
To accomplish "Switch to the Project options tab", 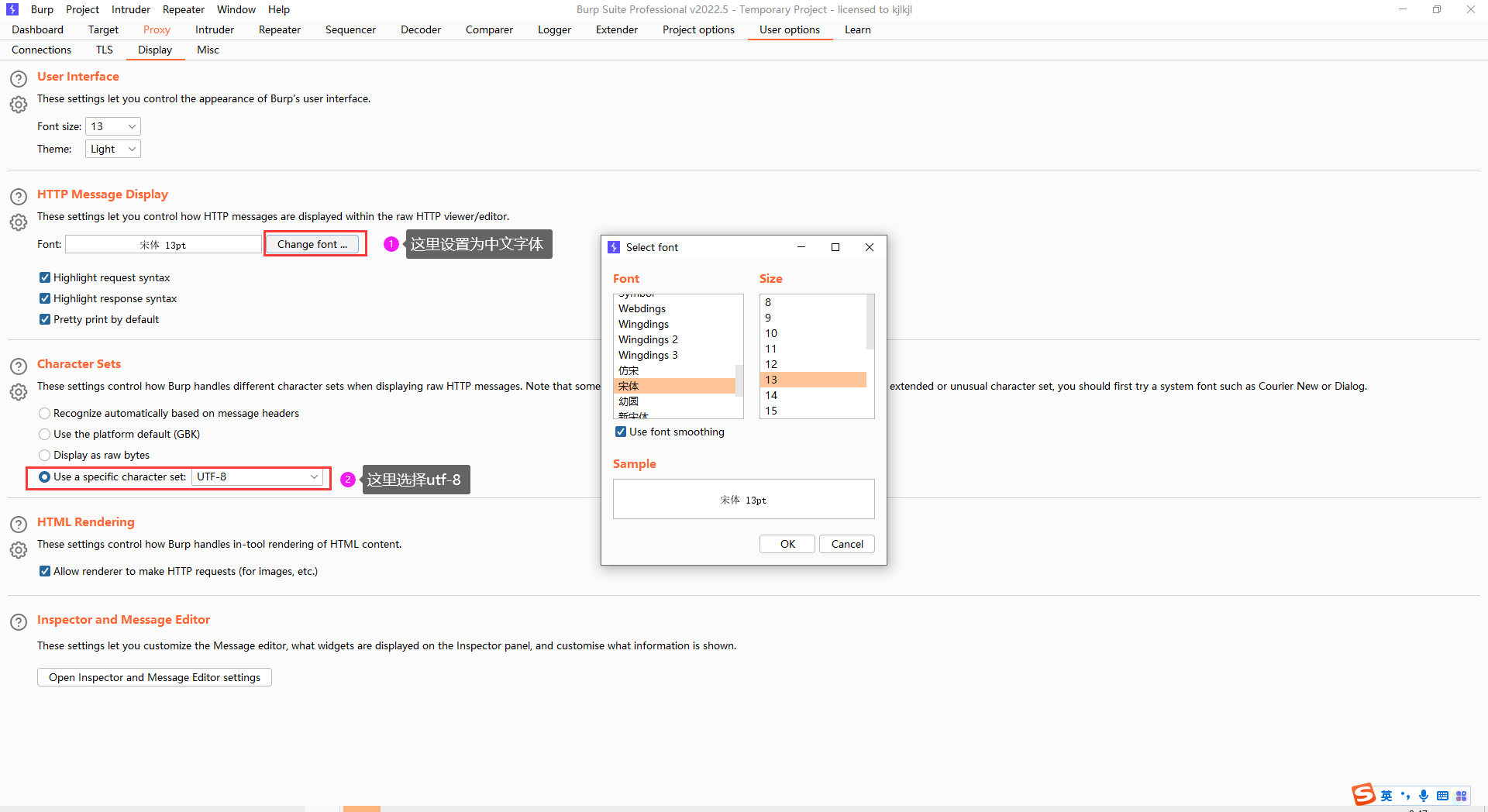I will [698, 29].
